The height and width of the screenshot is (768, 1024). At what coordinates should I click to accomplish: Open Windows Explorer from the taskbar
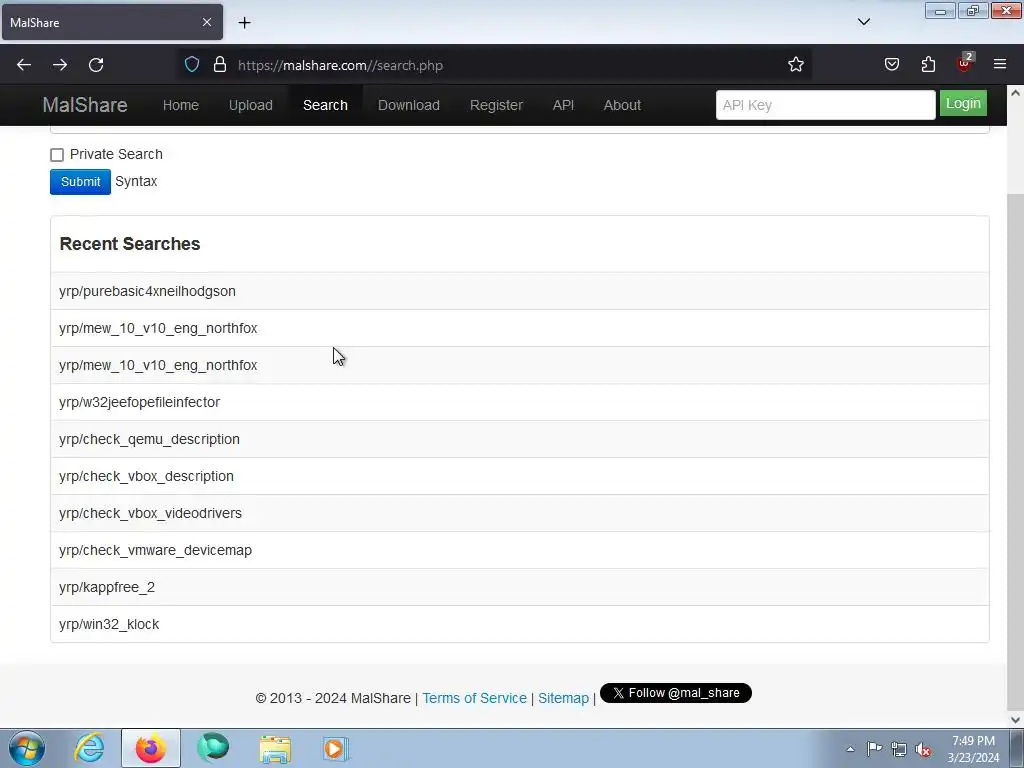tap(275, 748)
